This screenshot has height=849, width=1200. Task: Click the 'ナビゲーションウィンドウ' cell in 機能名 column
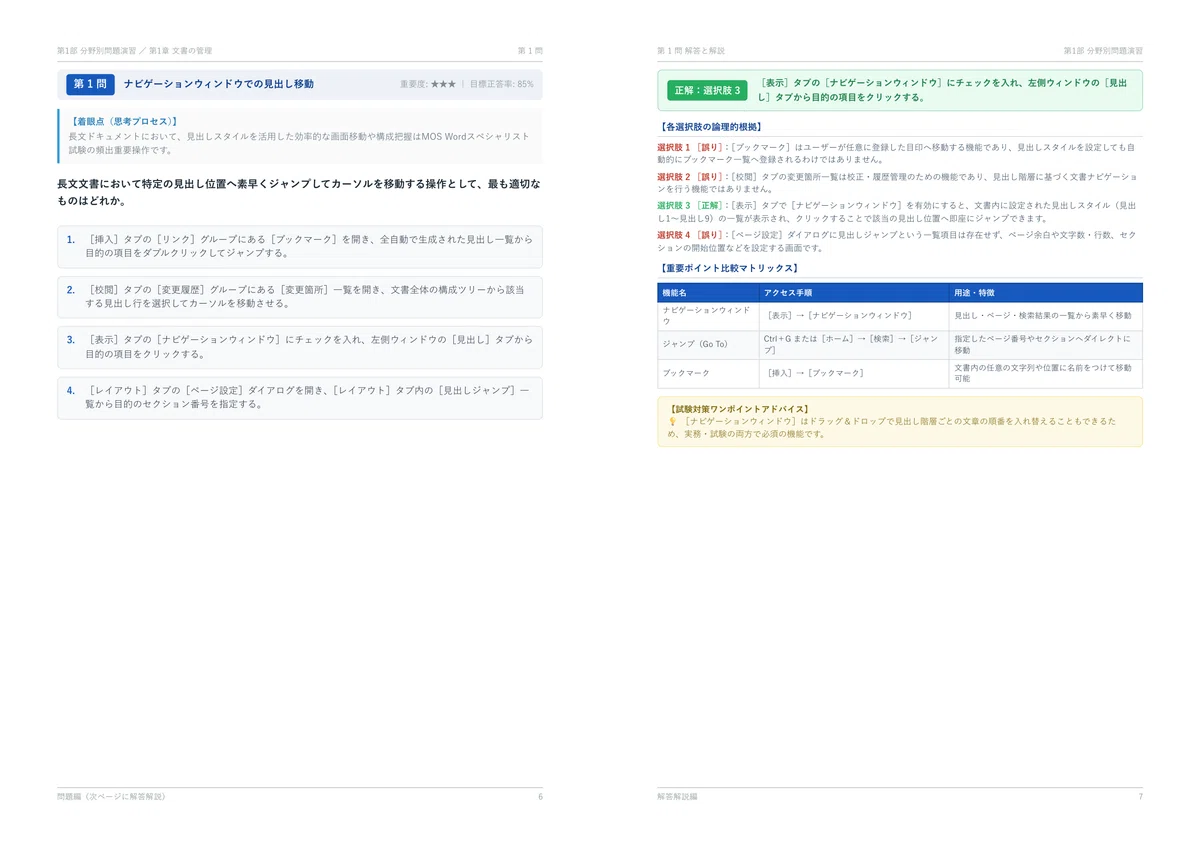707,316
